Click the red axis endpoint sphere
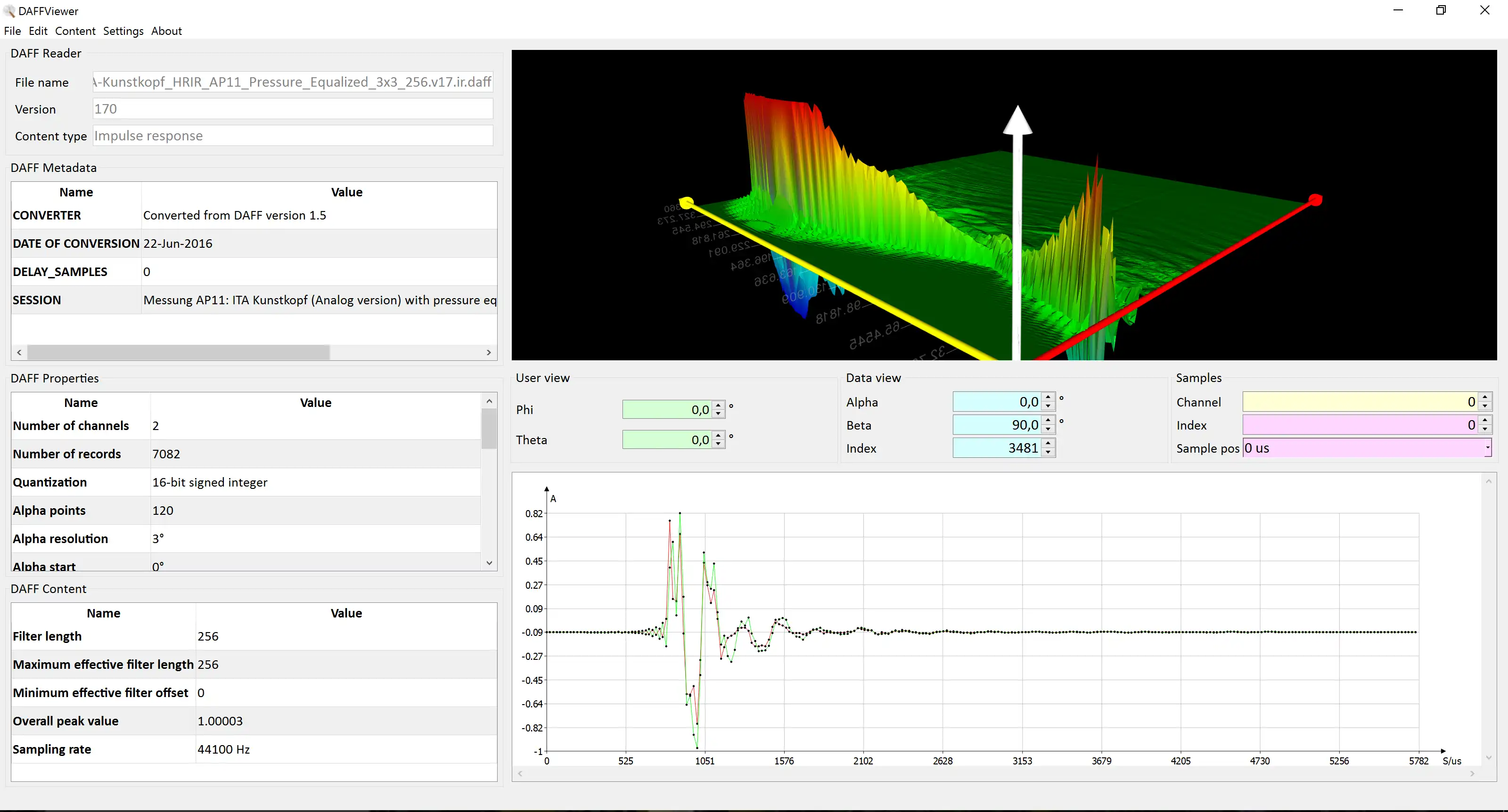1508x812 pixels. coord(1315,200)
